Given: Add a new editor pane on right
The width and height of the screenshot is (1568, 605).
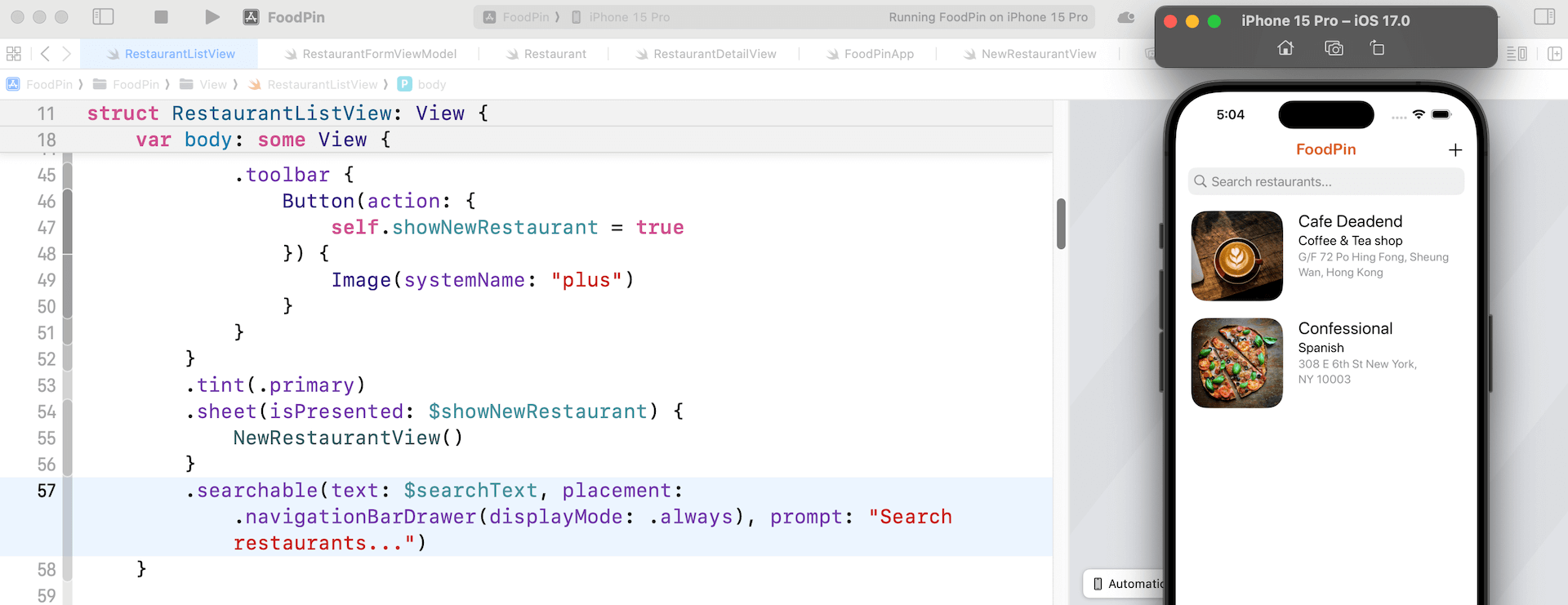Looking at the screenshot, I should click(1554, 54).
